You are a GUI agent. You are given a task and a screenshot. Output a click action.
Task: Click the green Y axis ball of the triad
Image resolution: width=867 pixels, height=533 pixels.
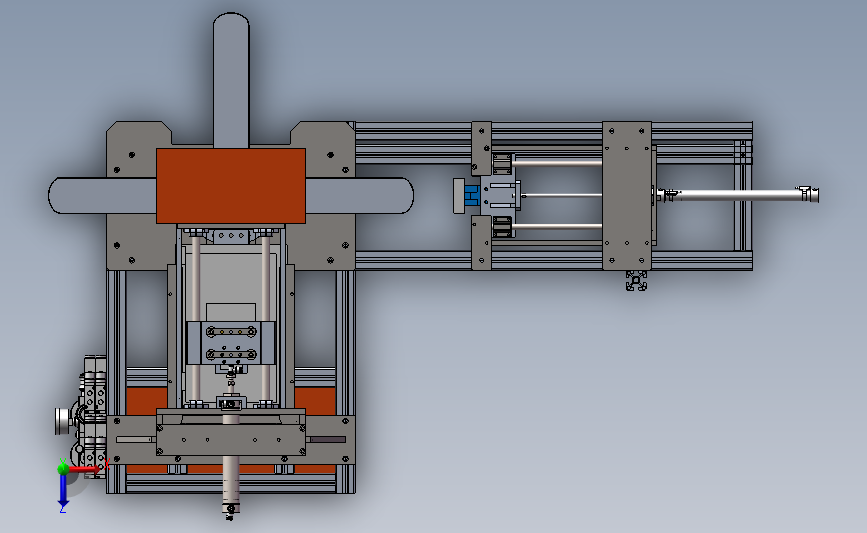coord(63,468)
